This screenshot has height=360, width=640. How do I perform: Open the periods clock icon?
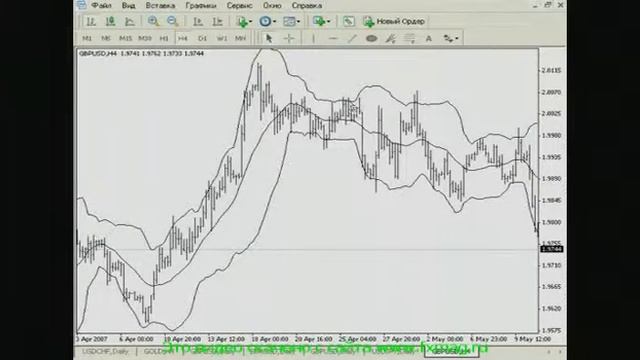pyautogui.click(x=265, y=22)
